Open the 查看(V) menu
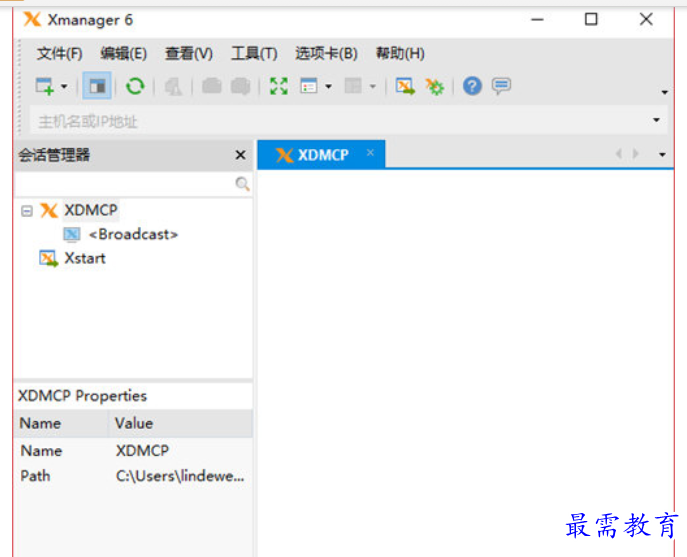Viewport: 687px width, 557px height. coord(189,53)
